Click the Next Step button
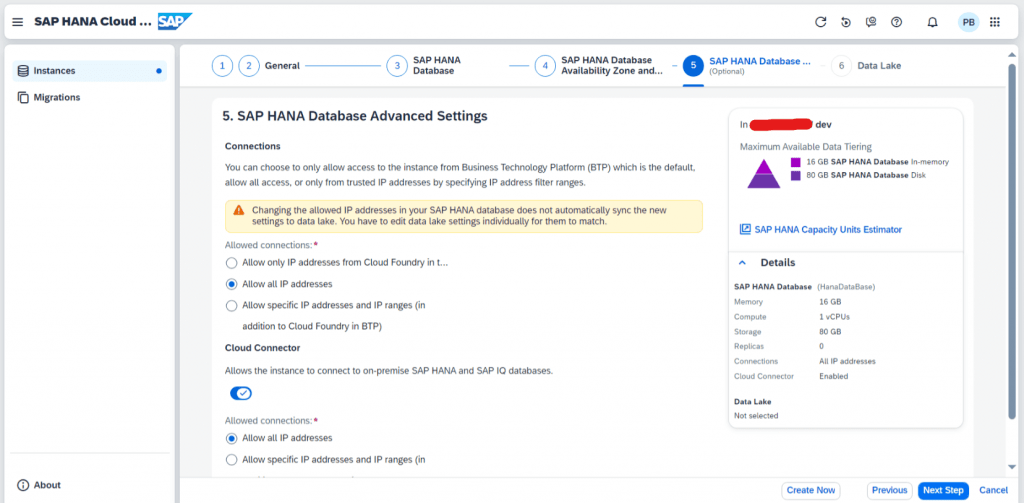 point(943,491)
